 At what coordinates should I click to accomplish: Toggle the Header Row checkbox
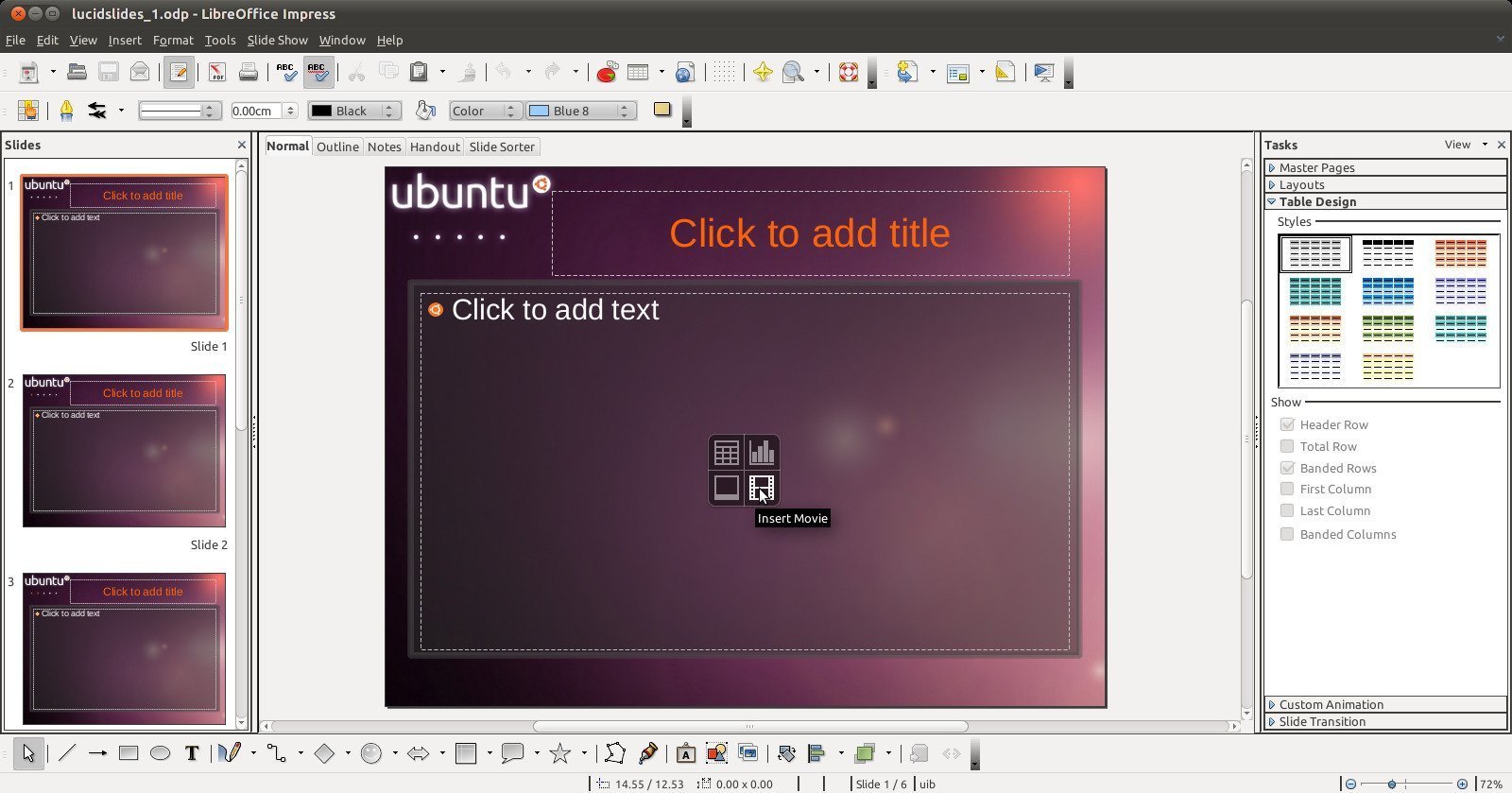click(1287, 424)
